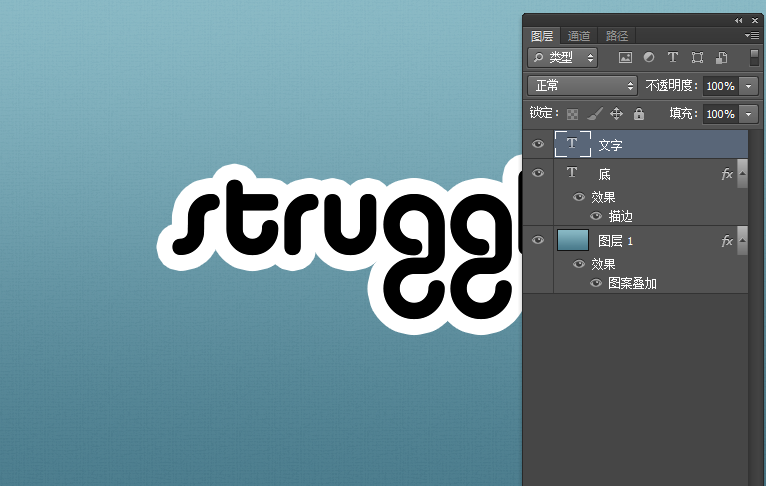The width and height of the screenshot is (766, 486).
Task: Collapse panel with double arrow icon
Action: 738,21
